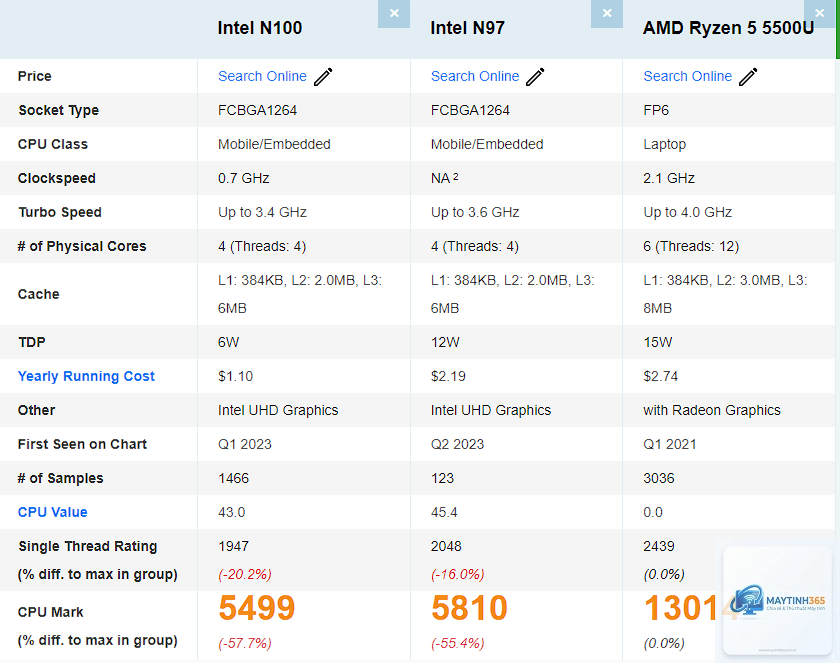Click the Q1 2021 first seen value
Image resolution: width=840 pixels, height=663 pixels.
tap(670, 444)
